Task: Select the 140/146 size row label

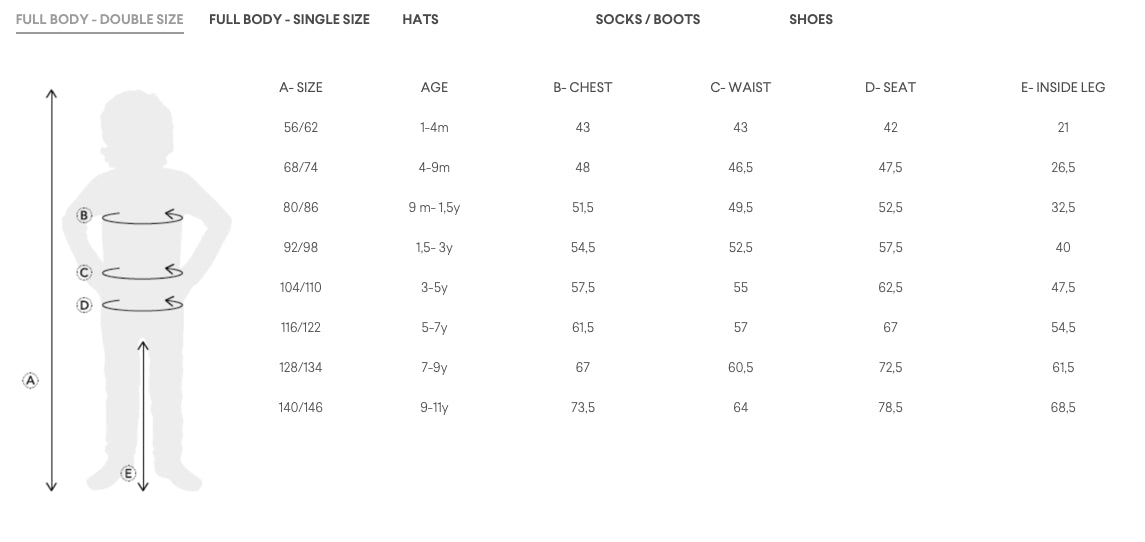Action: (300, 407)
